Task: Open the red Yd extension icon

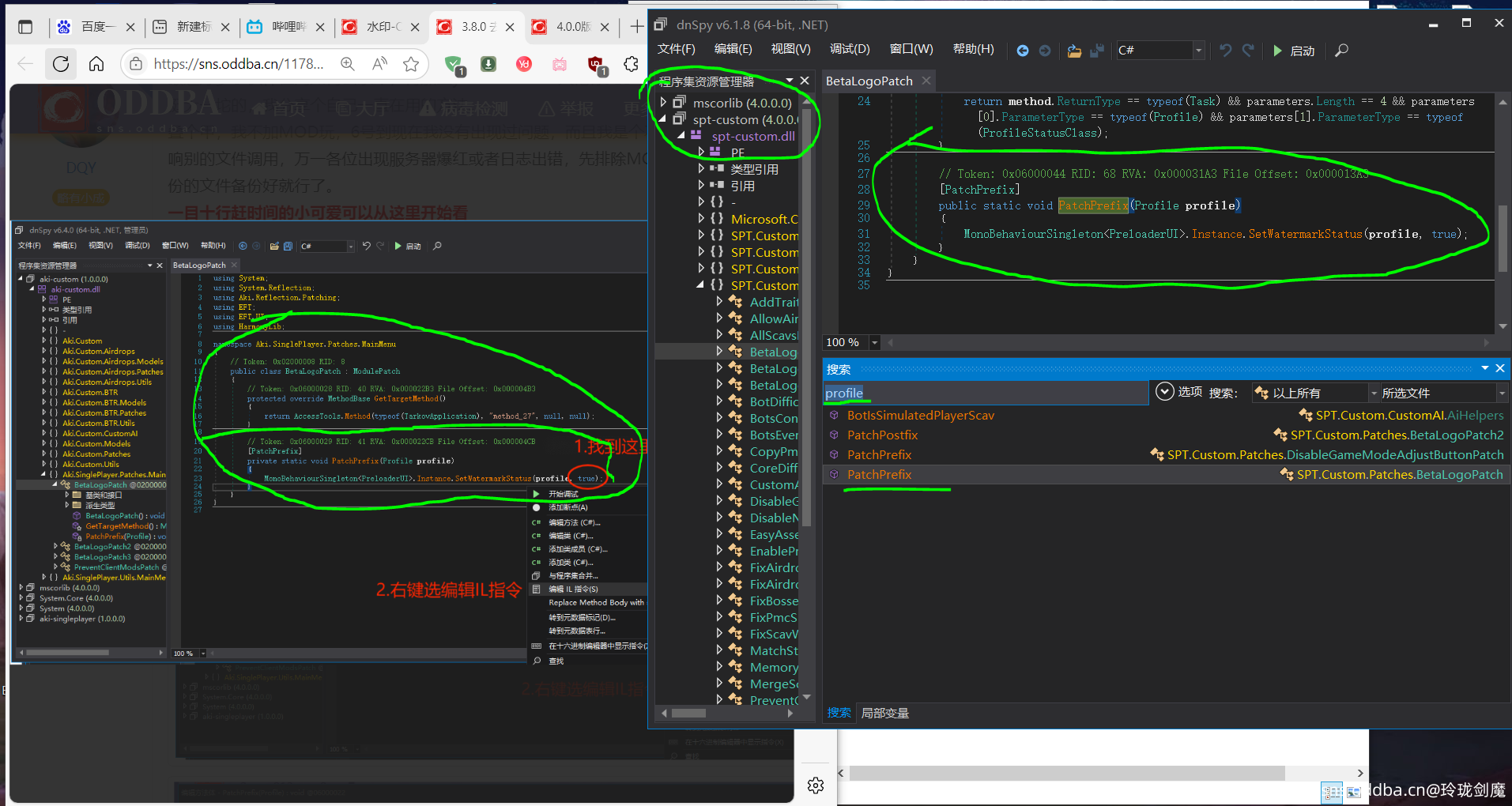Action: (x=524, y=64)
